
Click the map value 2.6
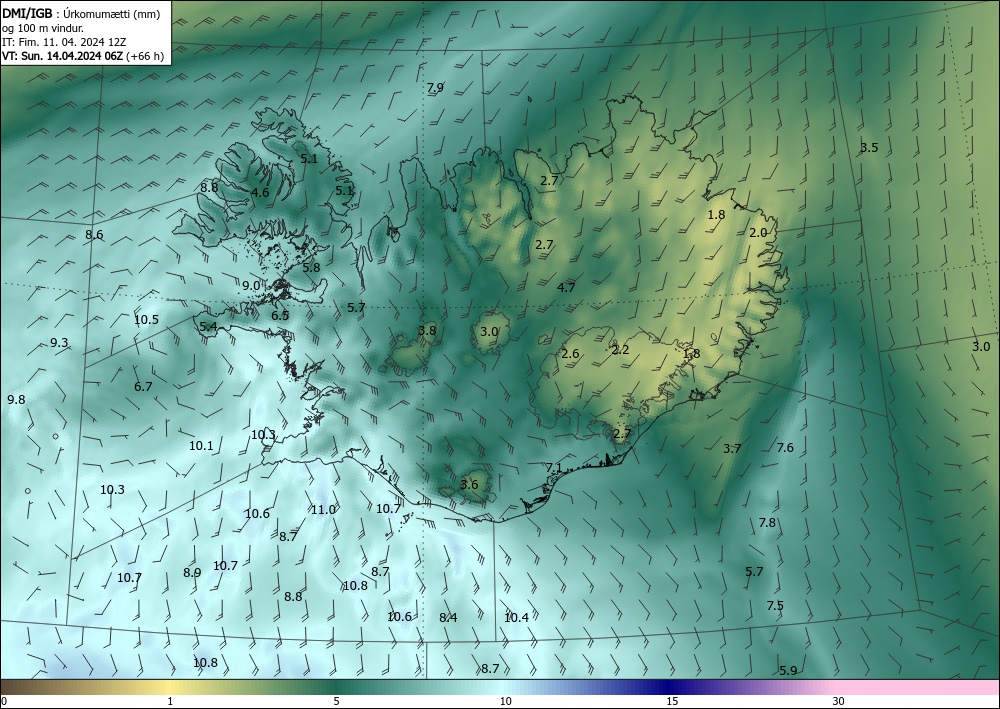tap(570, 354)
